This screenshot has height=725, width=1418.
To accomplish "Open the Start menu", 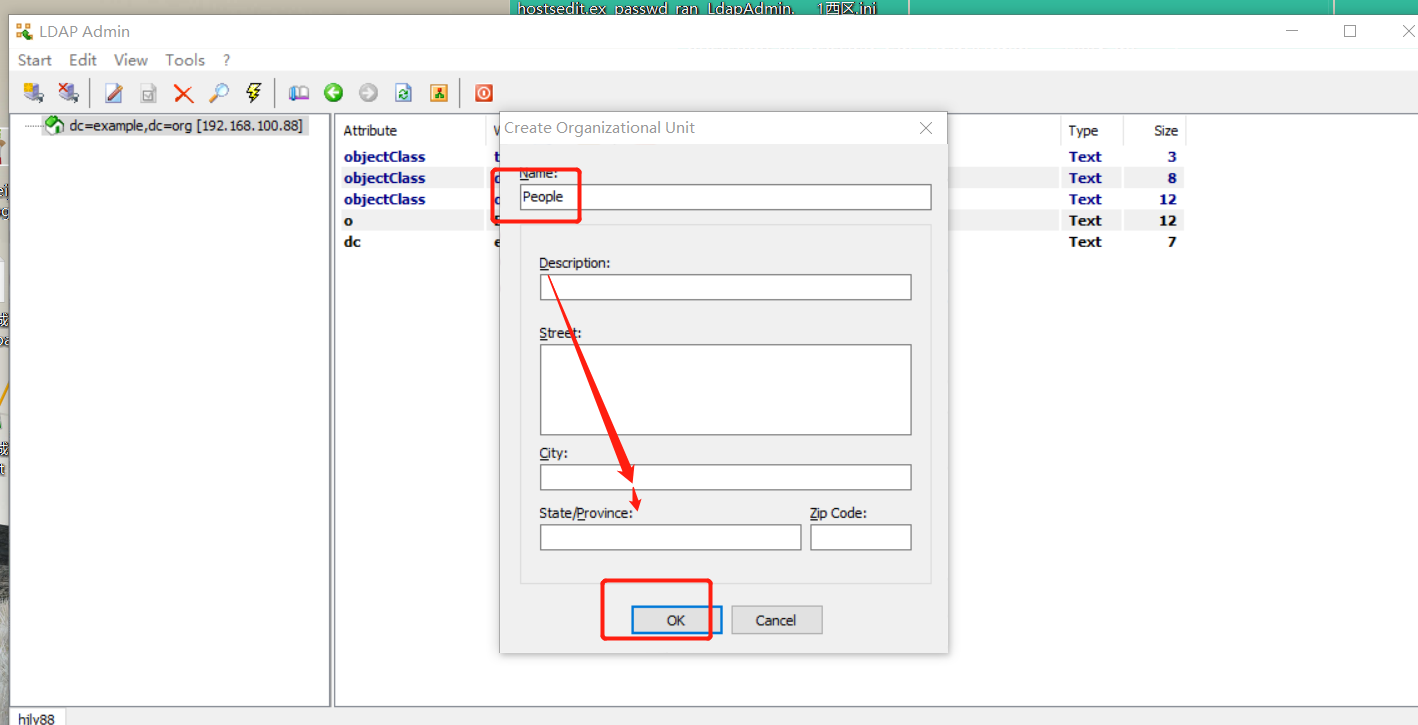I will tap(35, 60).
